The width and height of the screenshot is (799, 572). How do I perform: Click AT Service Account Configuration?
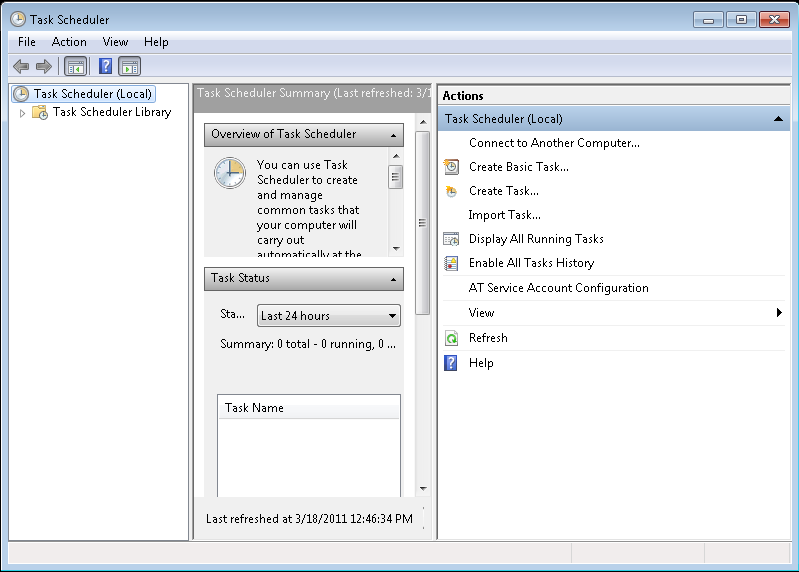pyautogui.click(x=558, y=288)
